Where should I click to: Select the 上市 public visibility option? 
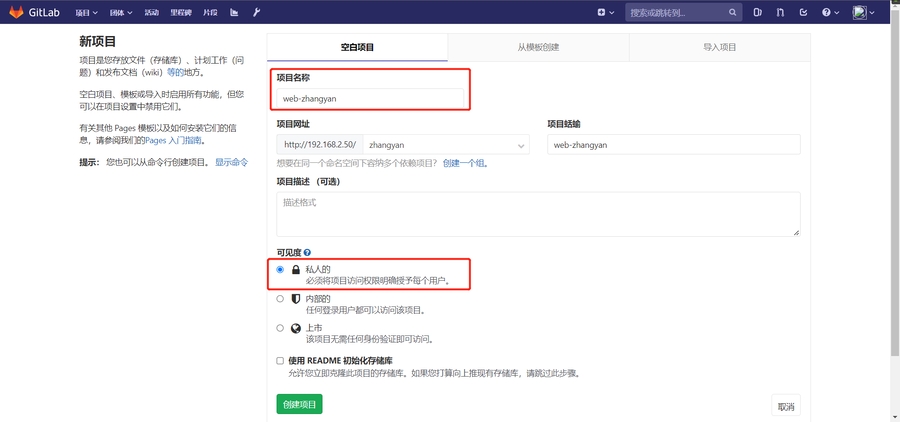click(x=280, y=328)
